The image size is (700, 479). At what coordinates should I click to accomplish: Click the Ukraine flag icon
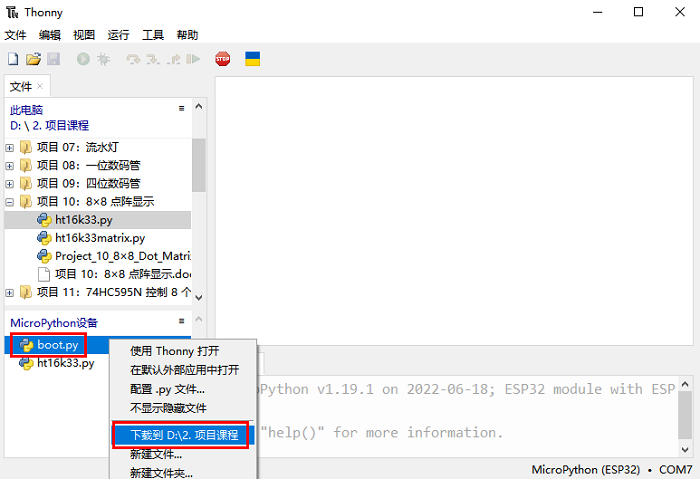(253, 60)
